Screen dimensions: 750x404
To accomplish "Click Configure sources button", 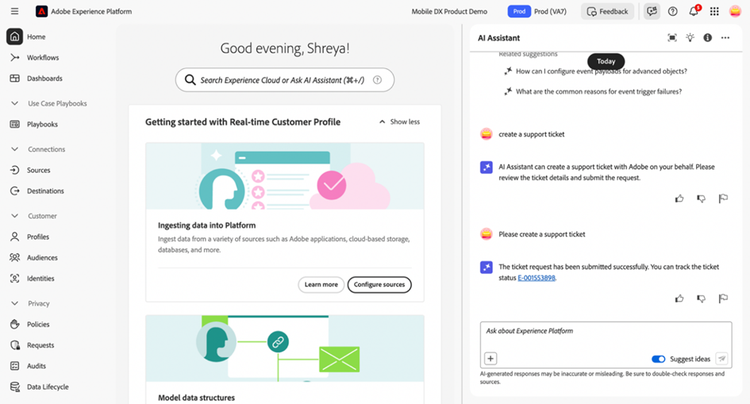I will pyautogui.click(x=379, y=284).
